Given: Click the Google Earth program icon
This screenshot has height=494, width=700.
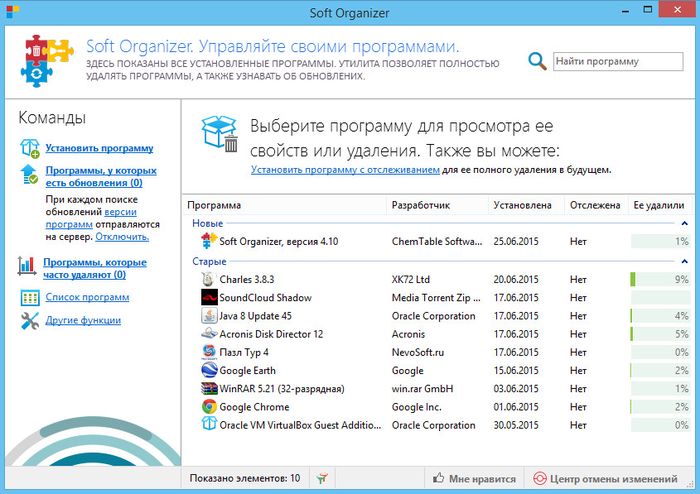Looking at the screenshot, I should [x=209, y=371].
